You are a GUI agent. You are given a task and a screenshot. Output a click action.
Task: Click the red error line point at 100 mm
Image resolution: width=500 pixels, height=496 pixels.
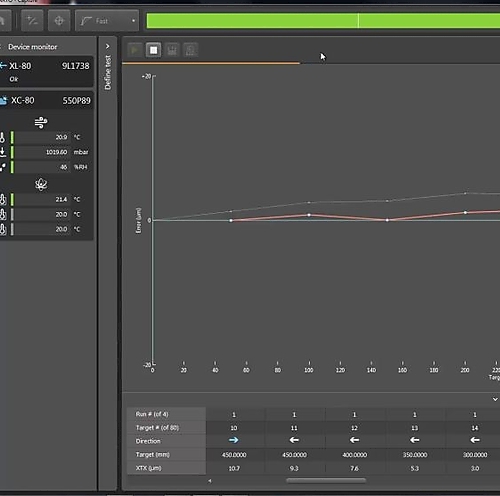pos(309,215)
